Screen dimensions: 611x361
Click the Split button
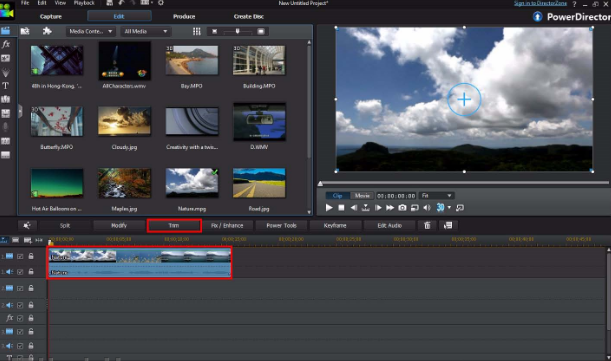[x=65, y=225]
